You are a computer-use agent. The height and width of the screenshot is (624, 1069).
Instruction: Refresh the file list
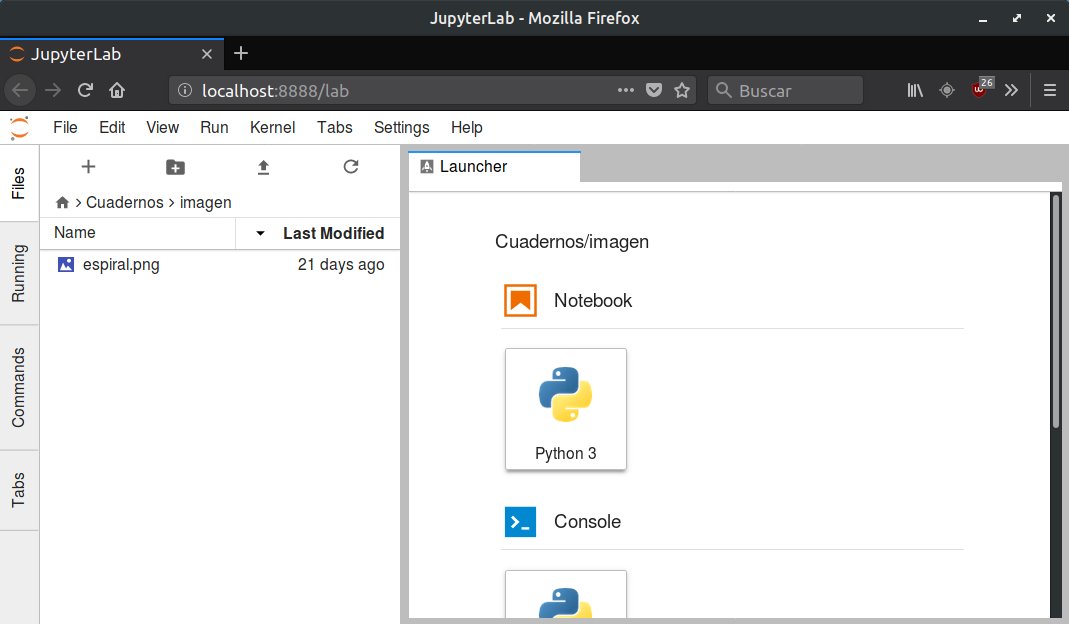click(350, 167)
